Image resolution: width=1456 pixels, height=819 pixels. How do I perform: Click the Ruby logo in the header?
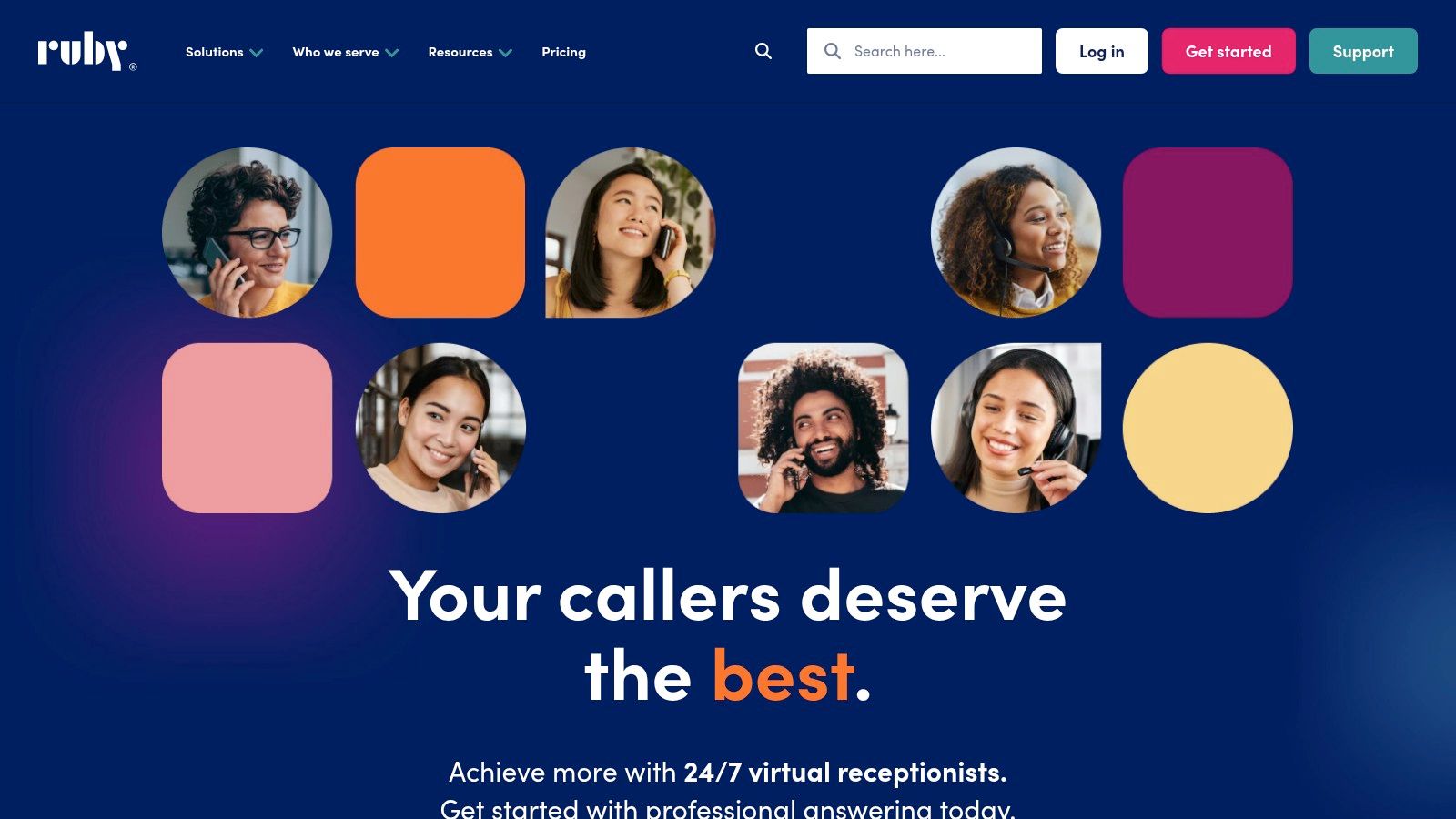click(86, 52)
